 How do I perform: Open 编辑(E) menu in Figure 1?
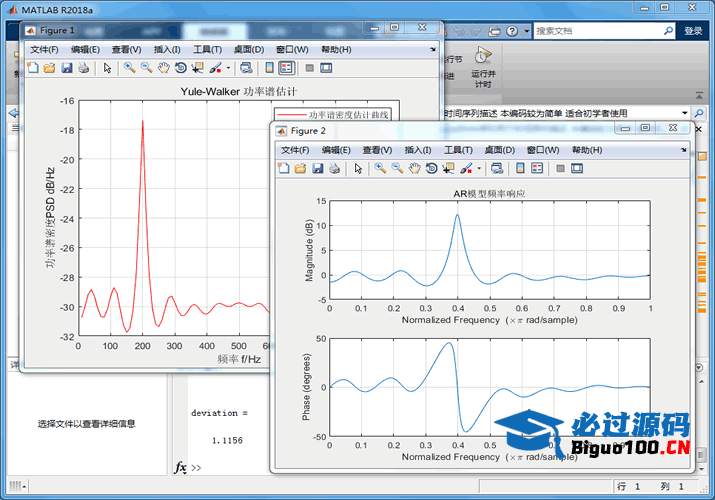[85, 50]
